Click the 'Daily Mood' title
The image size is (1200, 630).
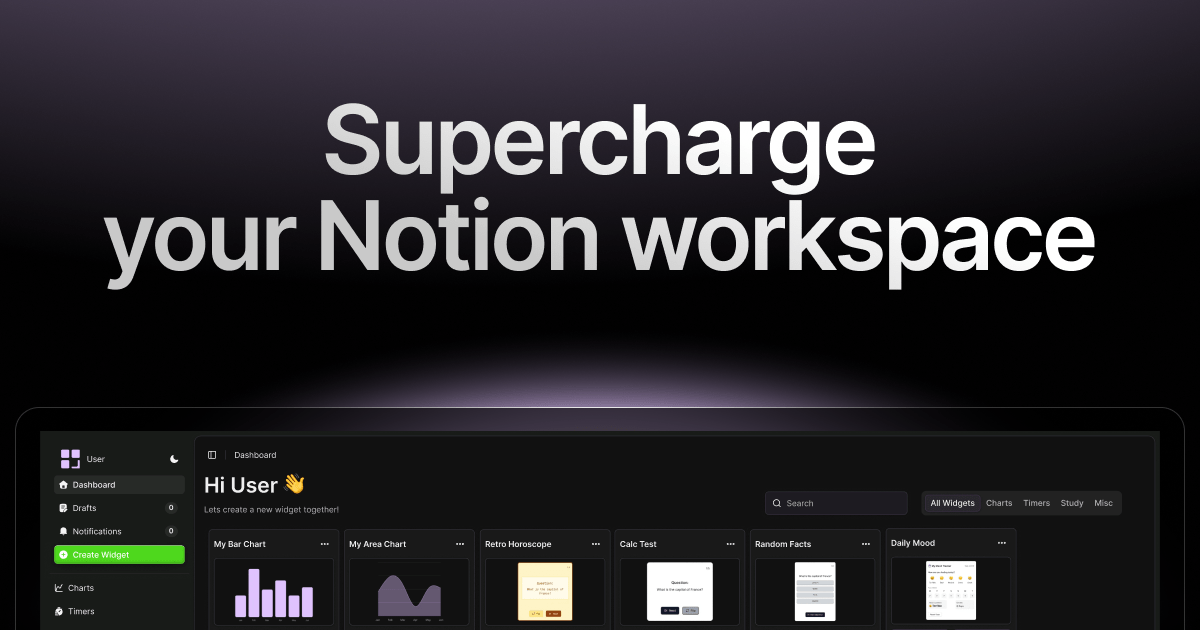coord(915,543)
